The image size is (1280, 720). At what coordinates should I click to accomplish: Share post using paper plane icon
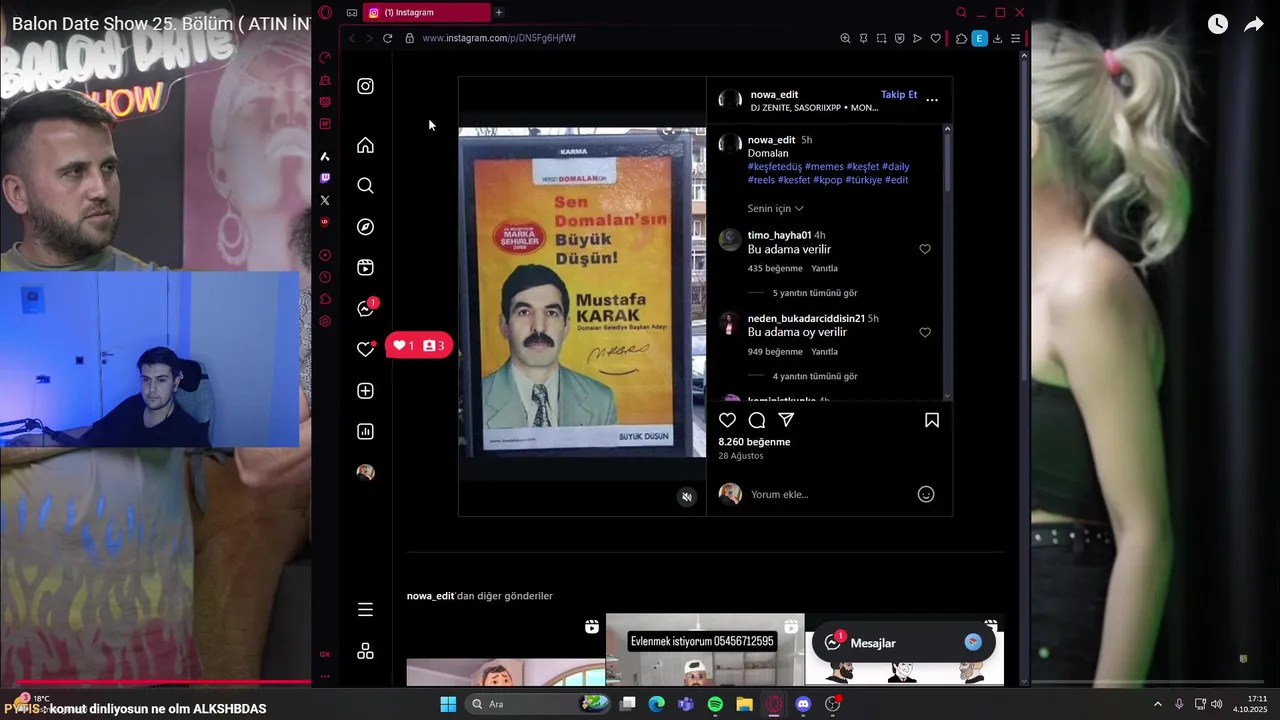[786, 420]
